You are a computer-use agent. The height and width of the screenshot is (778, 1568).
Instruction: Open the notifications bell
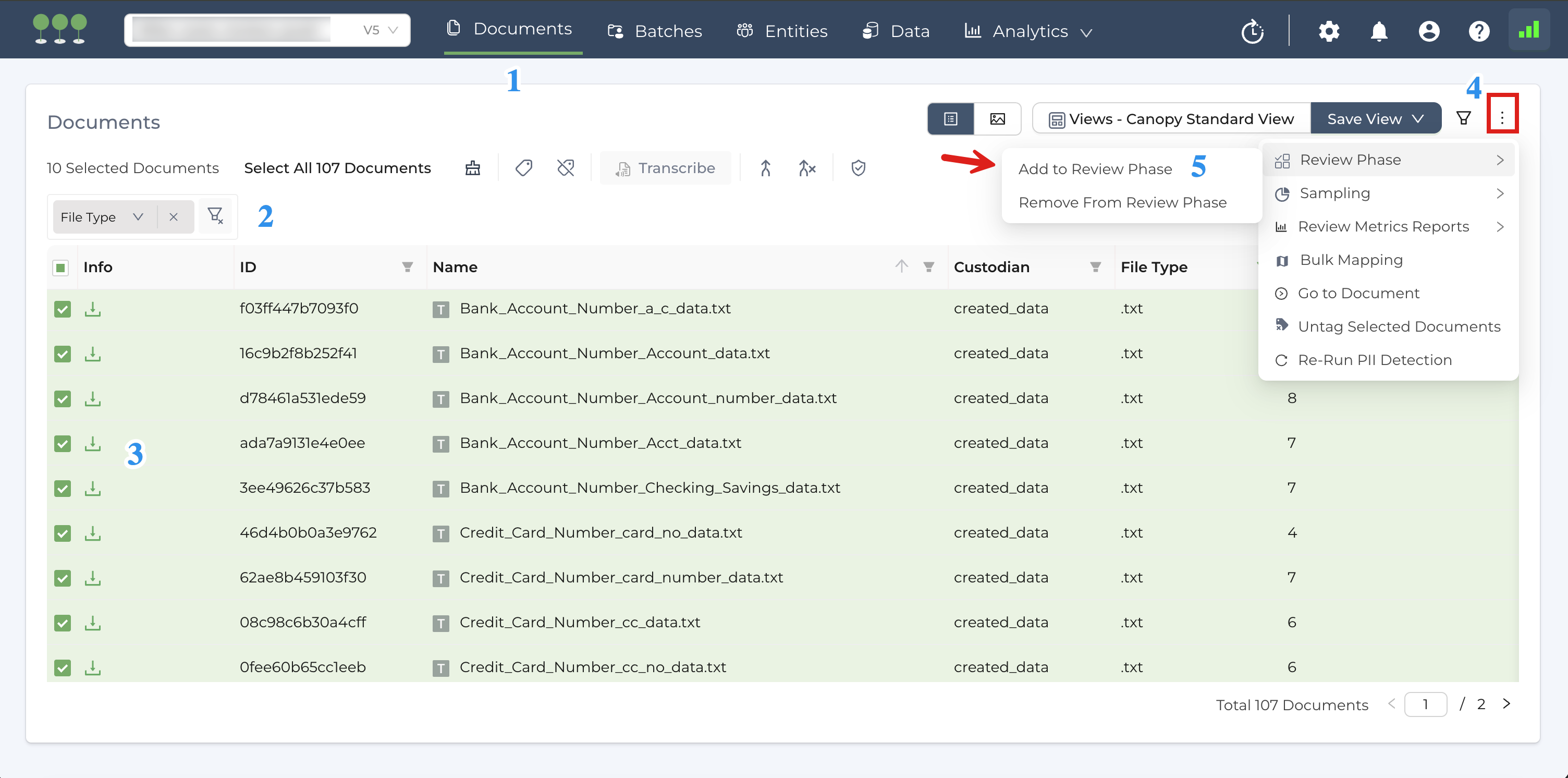(x=1379, y=31)
